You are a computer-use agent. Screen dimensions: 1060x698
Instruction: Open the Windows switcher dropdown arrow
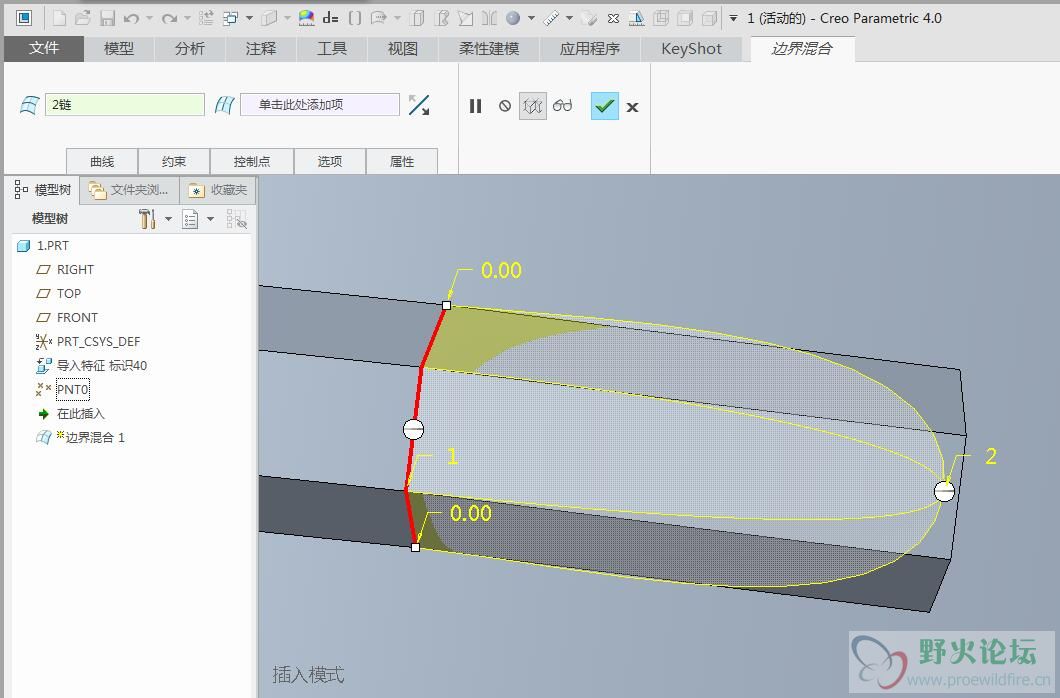coord(249,18)
